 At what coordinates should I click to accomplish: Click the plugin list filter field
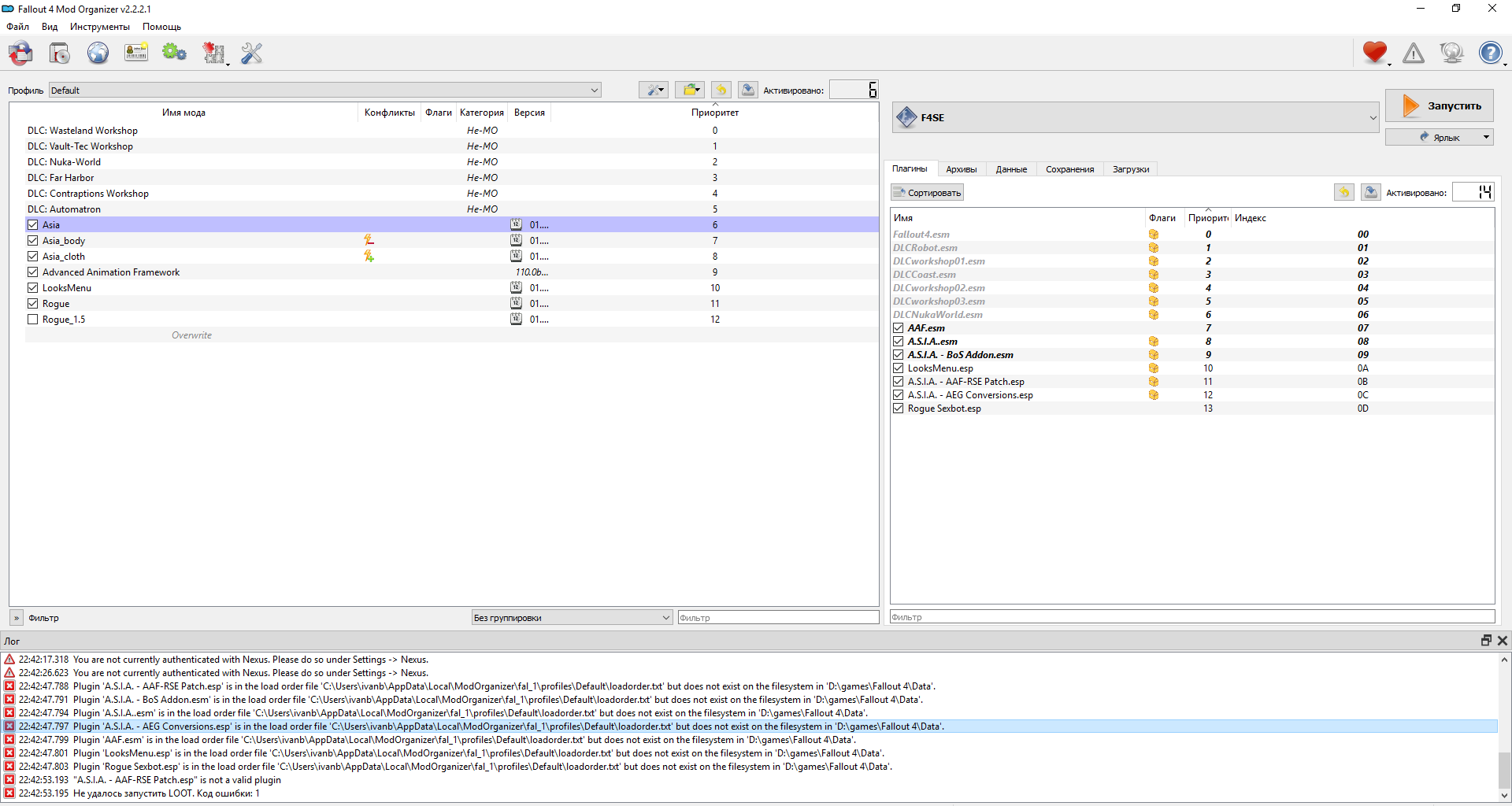click(1191, 617)
